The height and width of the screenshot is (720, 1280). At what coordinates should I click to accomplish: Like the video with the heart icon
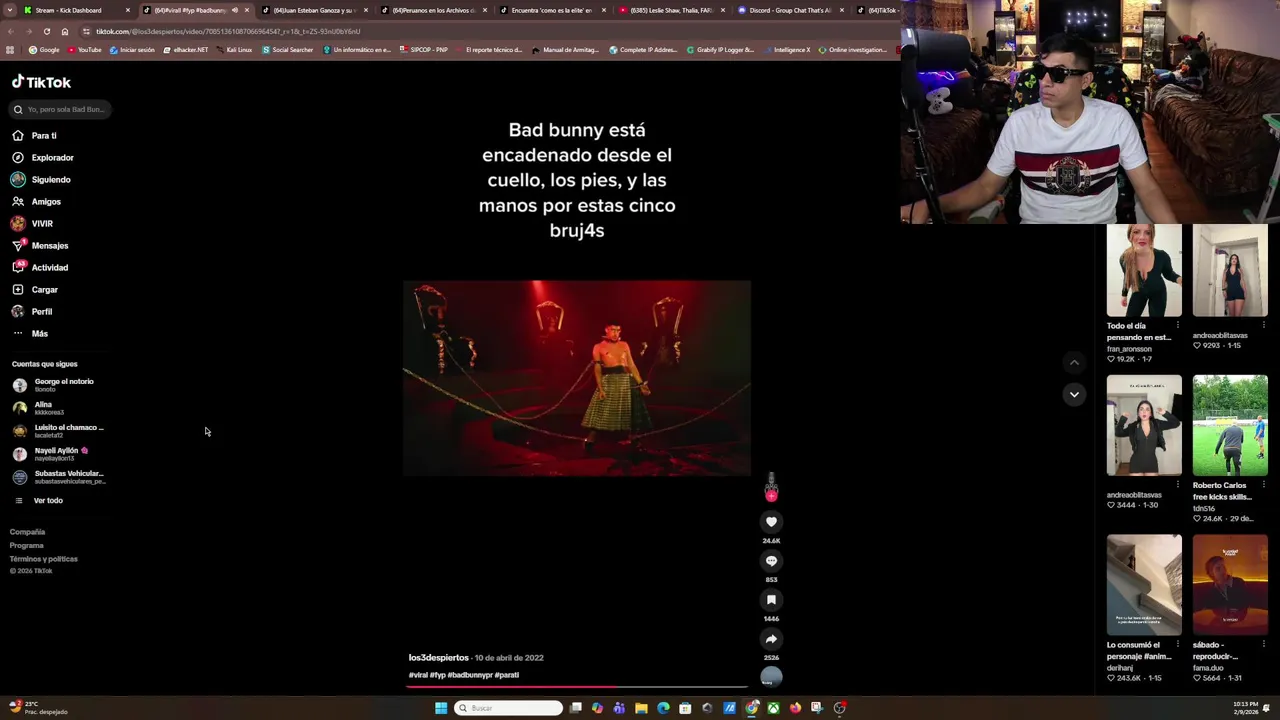click(771, 521)
